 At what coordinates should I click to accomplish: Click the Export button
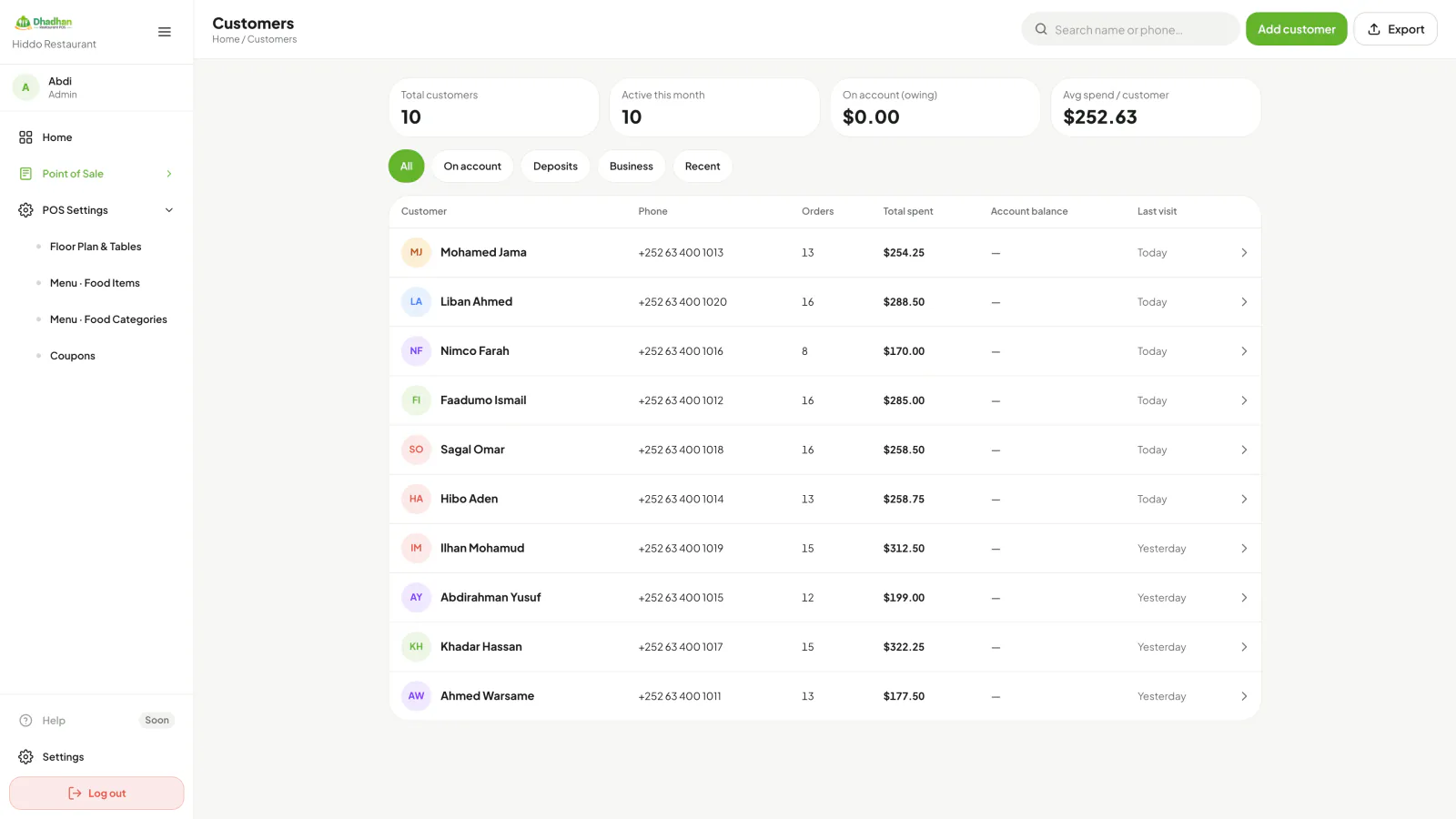(1396, 29)
